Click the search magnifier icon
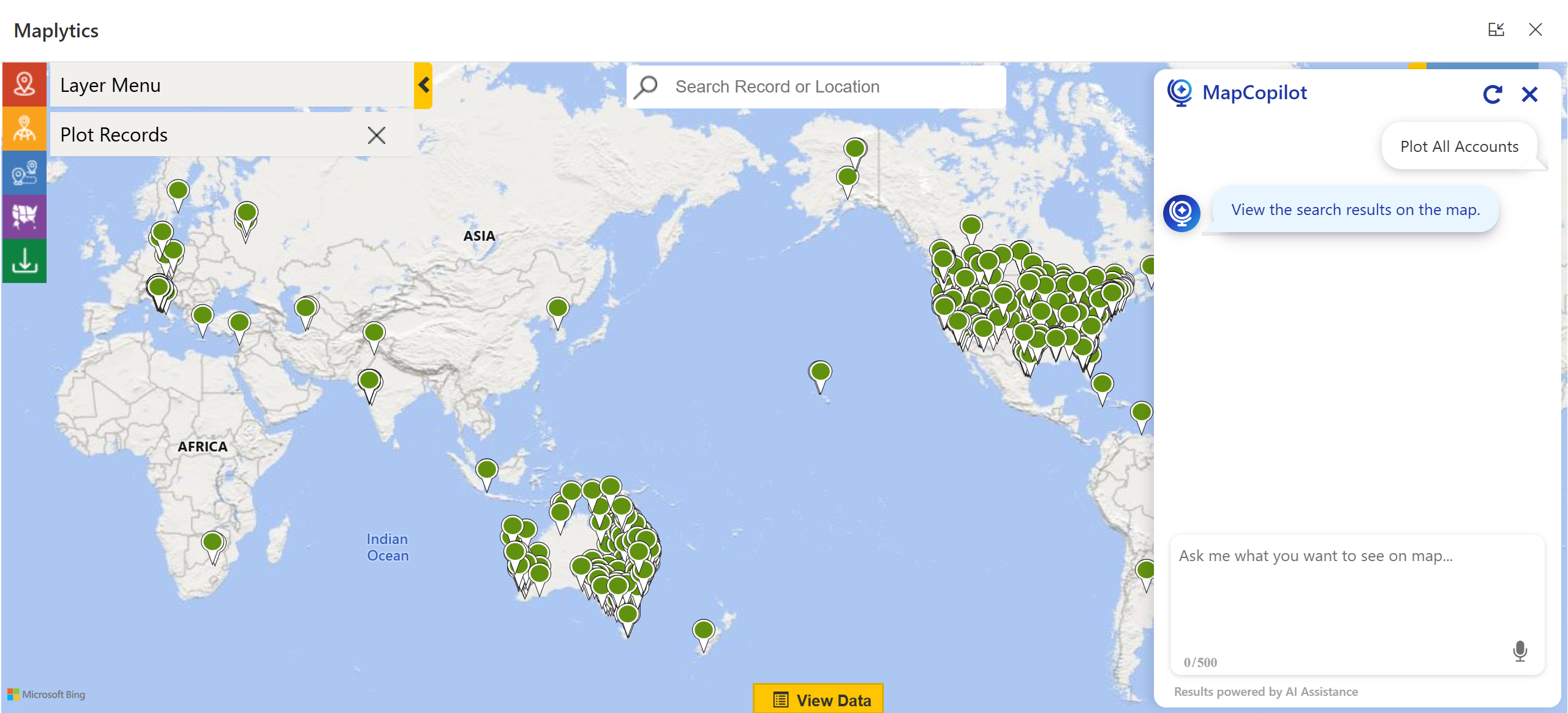Image resolution: width=1568 pixels, height=713 pixels. tap(646, 86)
